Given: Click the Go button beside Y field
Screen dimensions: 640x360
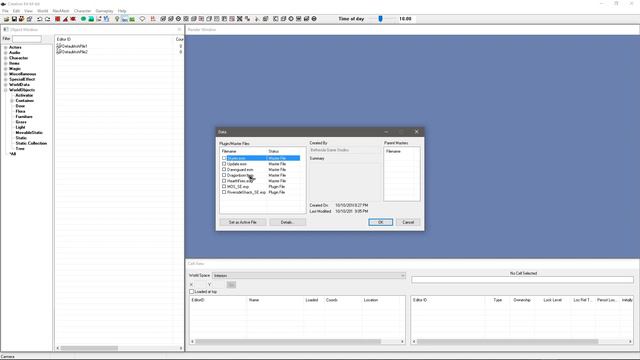Looking at the screenshot, I should (x=231, y=284).
